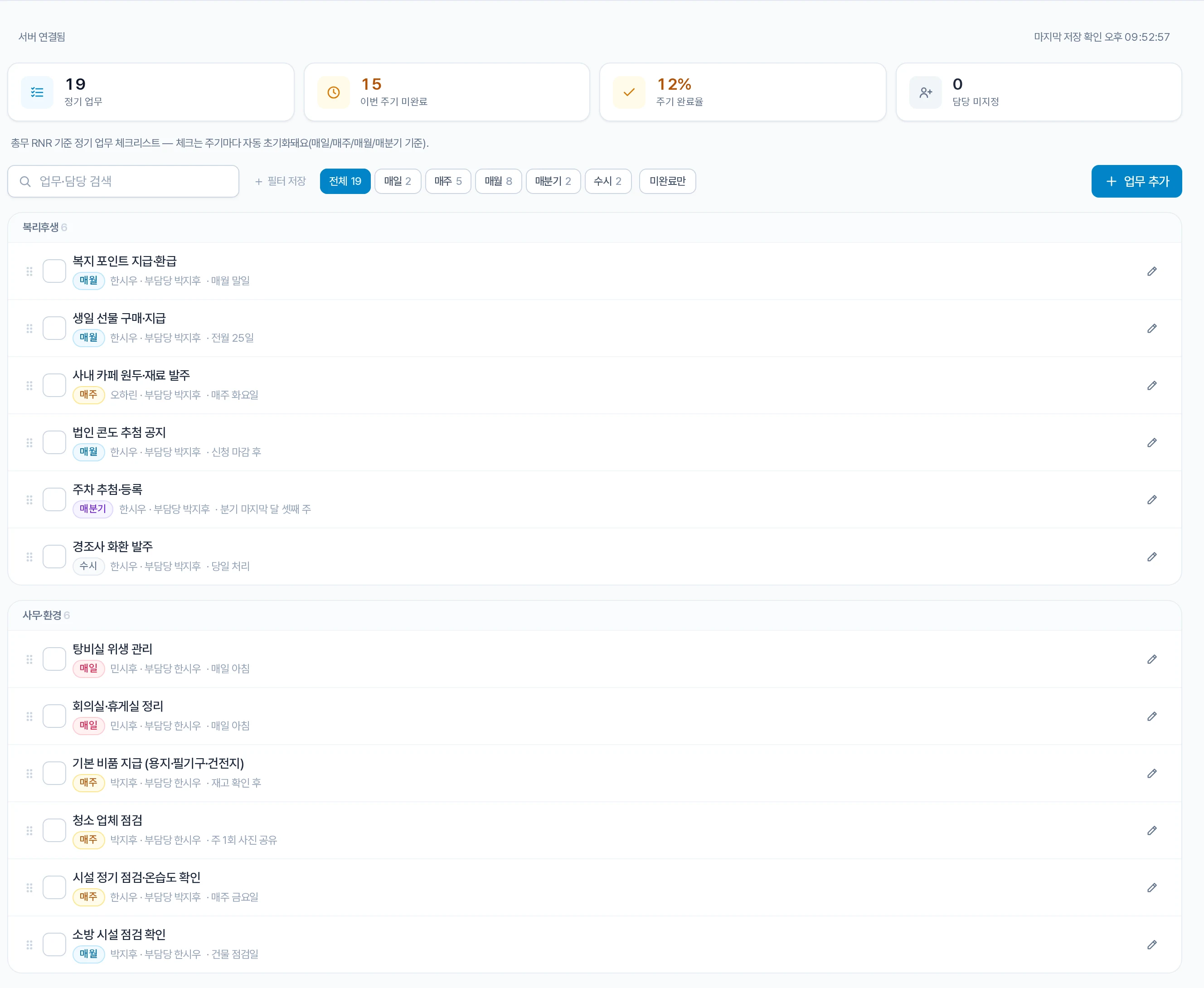The image size is (1204, 988).
Task: Edit the 소방 시설 점검 확인 row
Action: (1151, 945)
